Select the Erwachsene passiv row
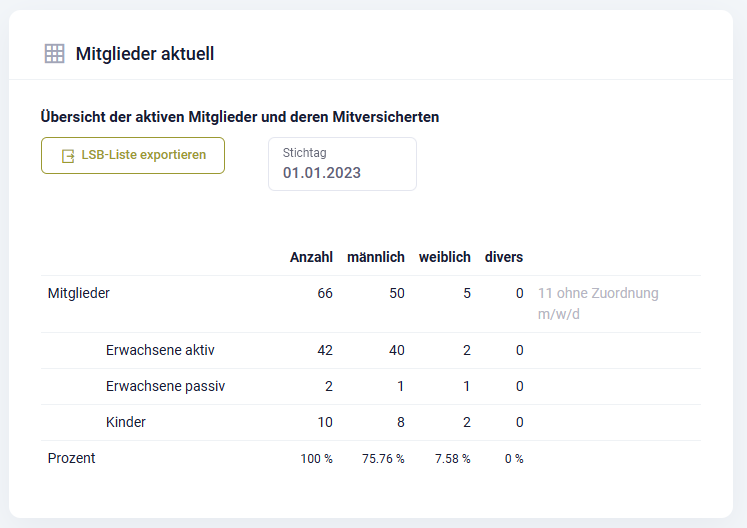 click(165, 386)
